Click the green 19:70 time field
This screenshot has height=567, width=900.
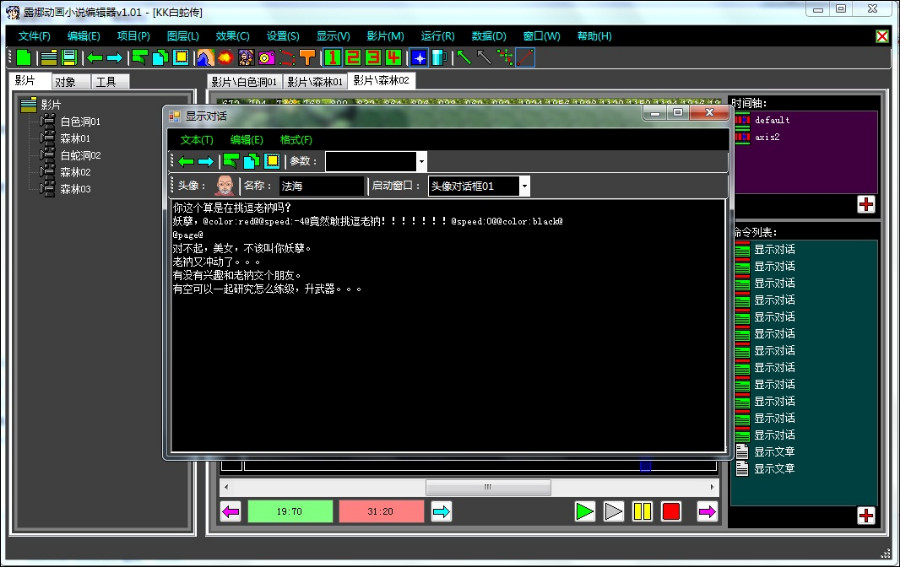coord(290,511)
